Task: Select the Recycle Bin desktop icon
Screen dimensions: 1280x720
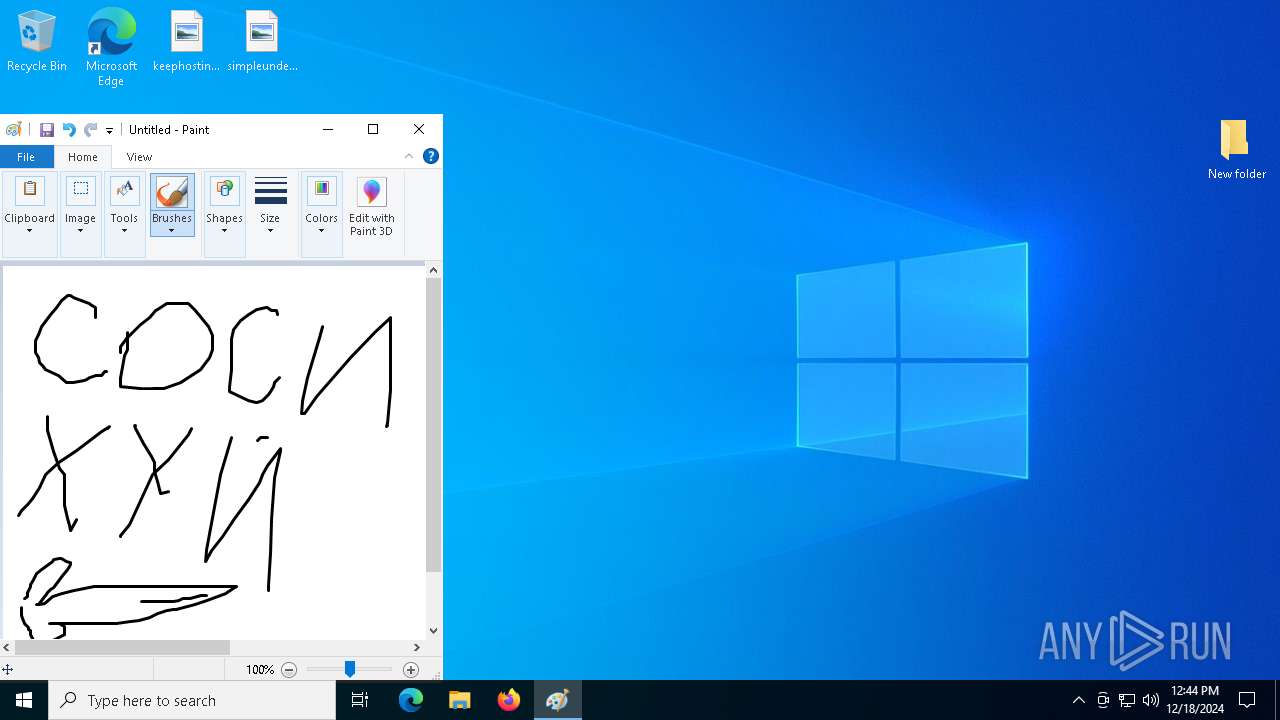Action: coord(37,42)
